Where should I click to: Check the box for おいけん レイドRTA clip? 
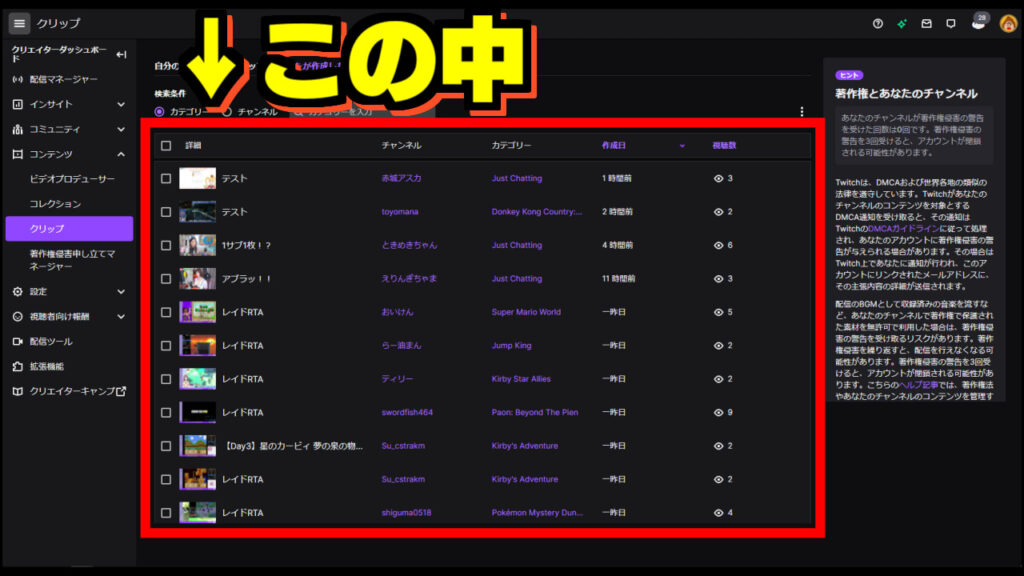pos(166,312)
